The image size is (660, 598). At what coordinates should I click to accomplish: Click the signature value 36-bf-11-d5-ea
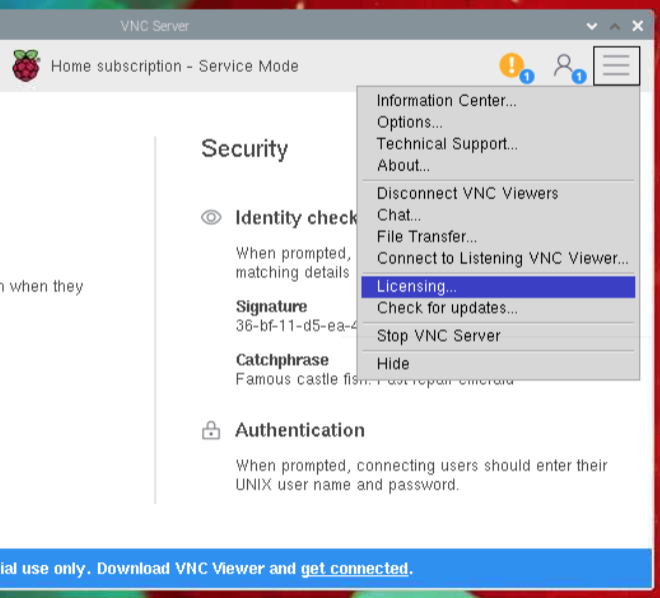[296, 326]
